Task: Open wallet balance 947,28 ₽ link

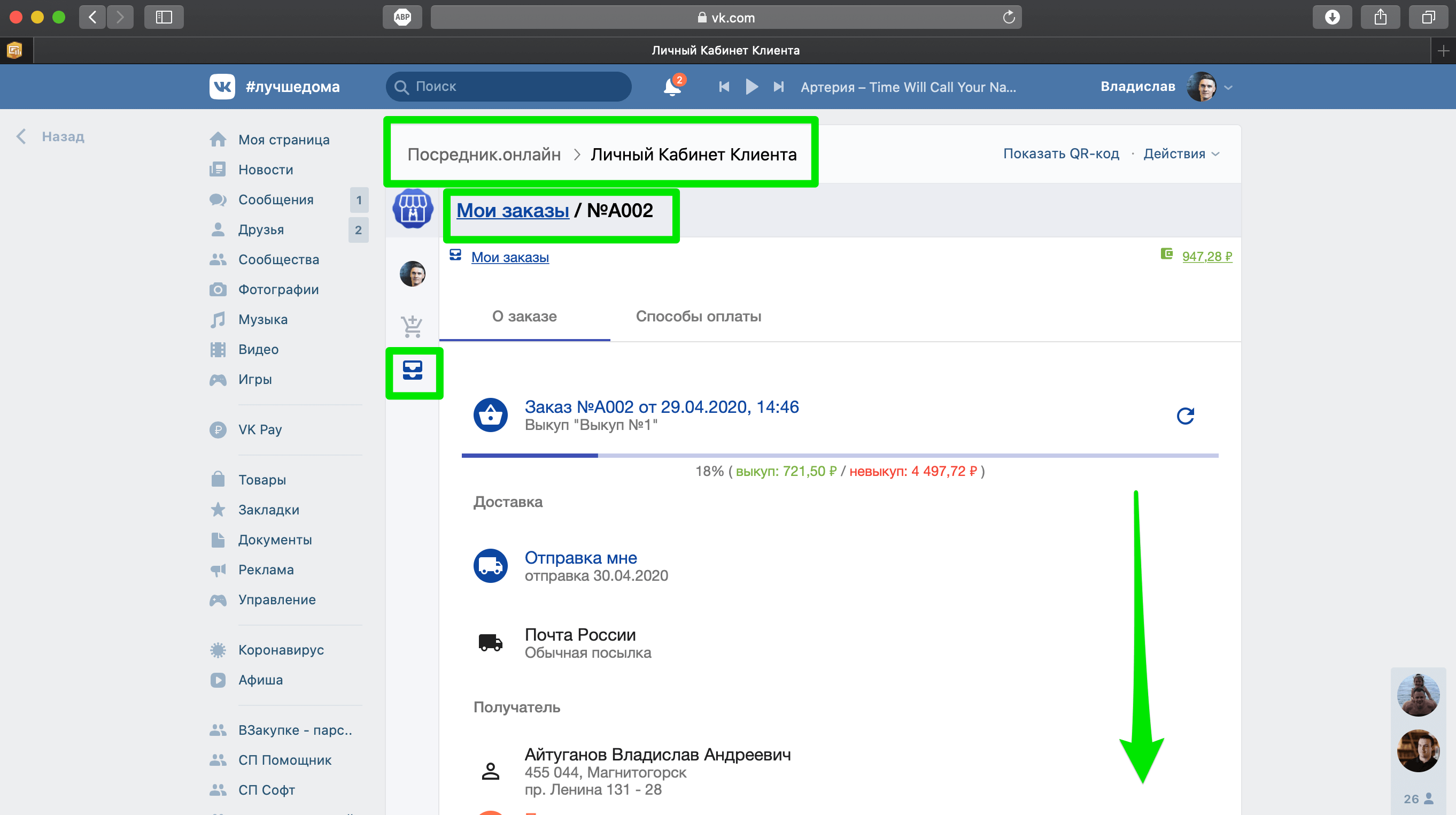Action: click(x=1207, y=257)
